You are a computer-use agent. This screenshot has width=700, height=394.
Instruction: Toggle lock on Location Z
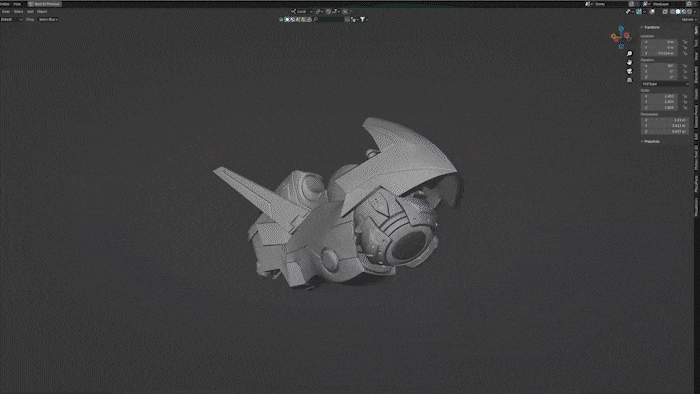click(685, 53)
